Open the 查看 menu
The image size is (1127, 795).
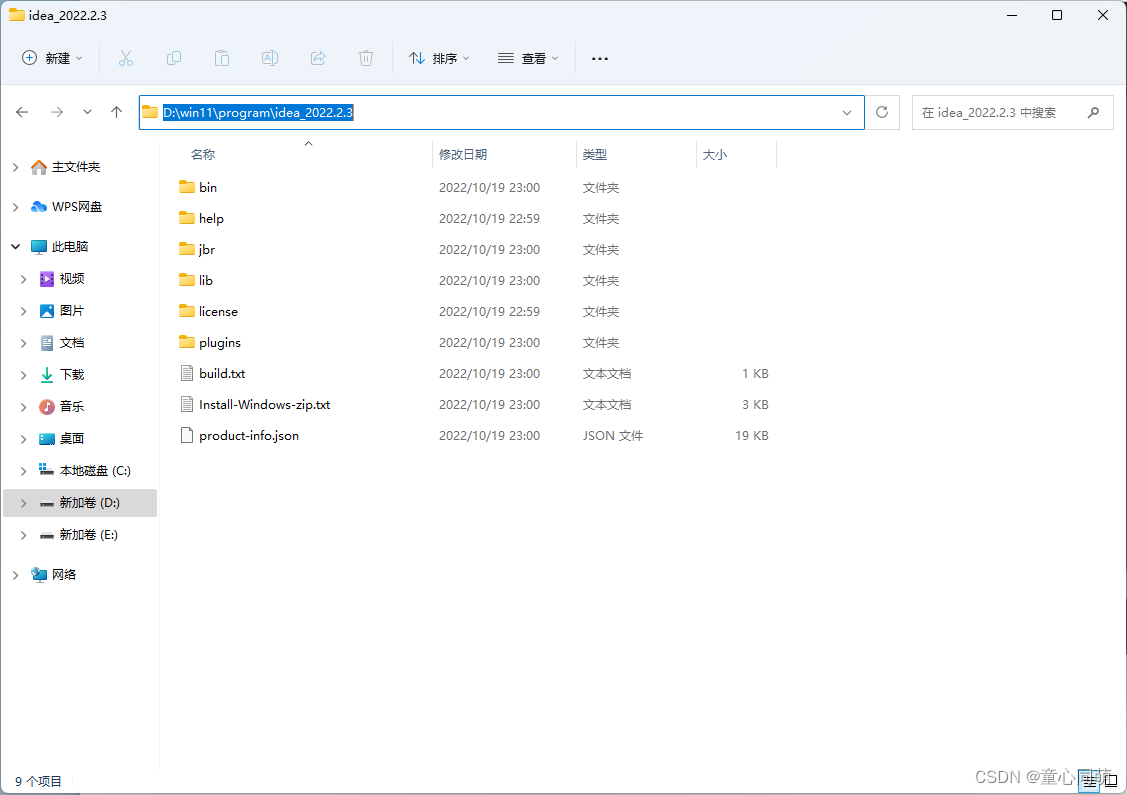click(527, 58)
